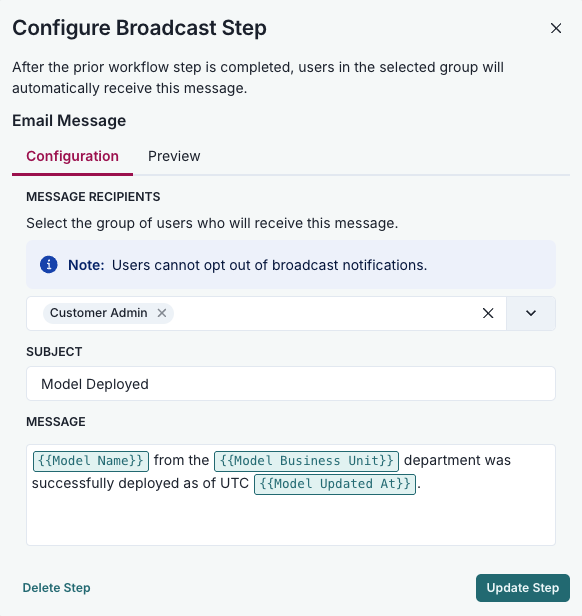Close the Configure Broadcast Step dialog
Screen dimensions: 582x616
pos(556,28)
